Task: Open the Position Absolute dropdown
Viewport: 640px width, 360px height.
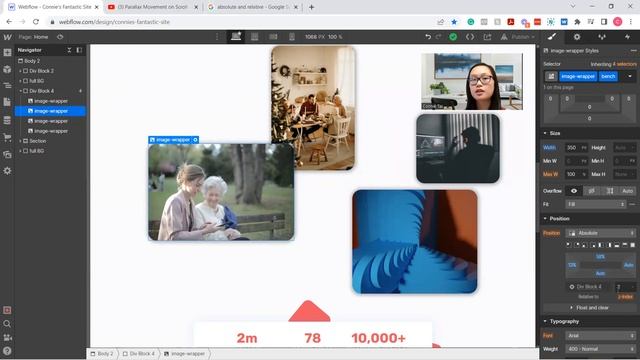Action: coord(601,233)
